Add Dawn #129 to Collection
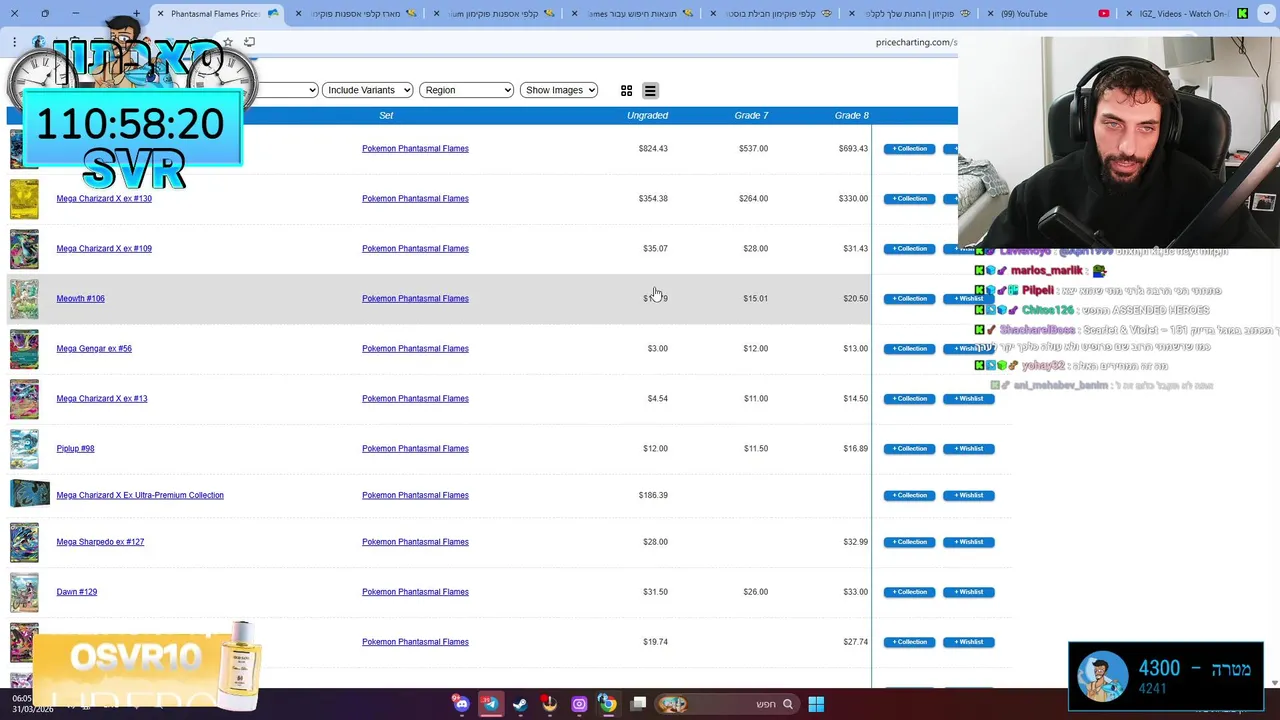The height and width of the screenshot is (720, 1280). coord(909,592)
